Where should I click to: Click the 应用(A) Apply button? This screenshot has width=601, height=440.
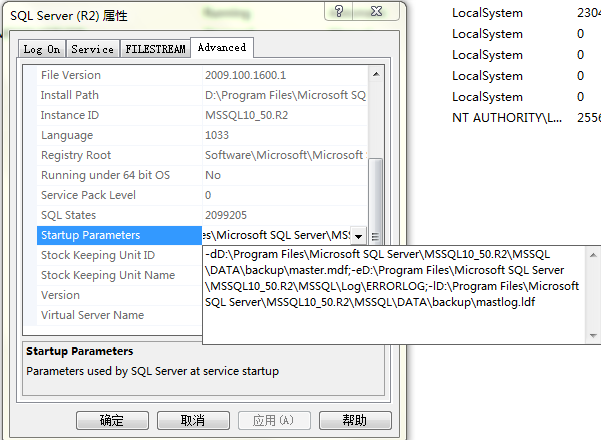point(274,420)
